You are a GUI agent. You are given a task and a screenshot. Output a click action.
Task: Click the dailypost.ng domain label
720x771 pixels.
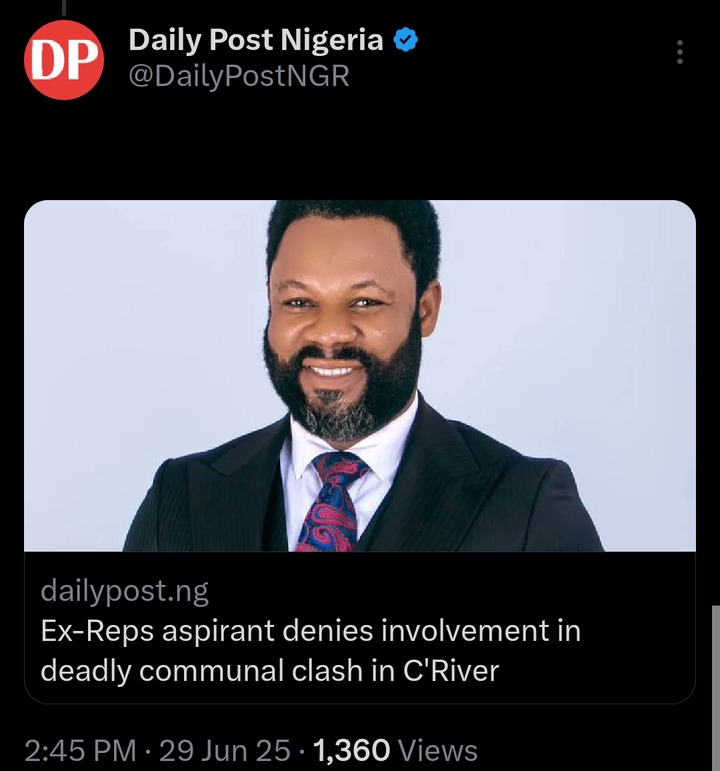click(x=125, y=591)
